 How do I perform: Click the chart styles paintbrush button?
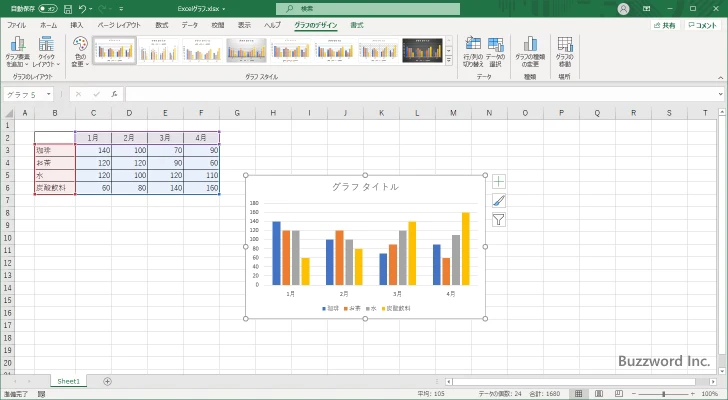tap(499, 200)
